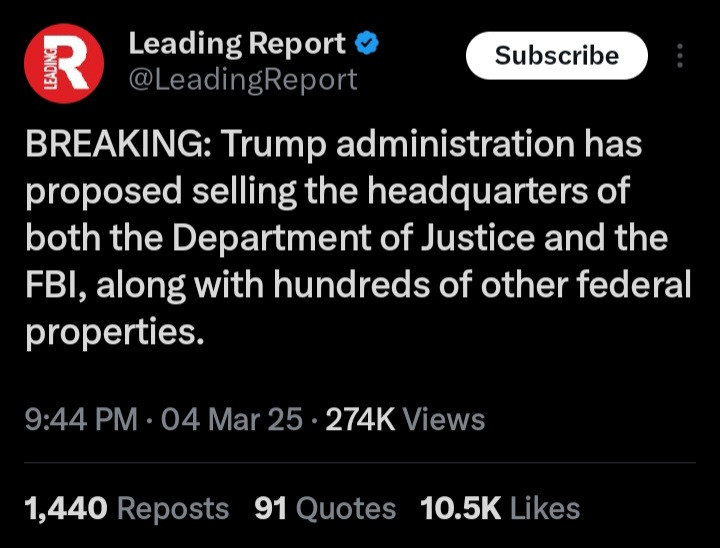This screenshot has width=720, height=548.
Task: View the 274K Views count
Action: (405, 419)
